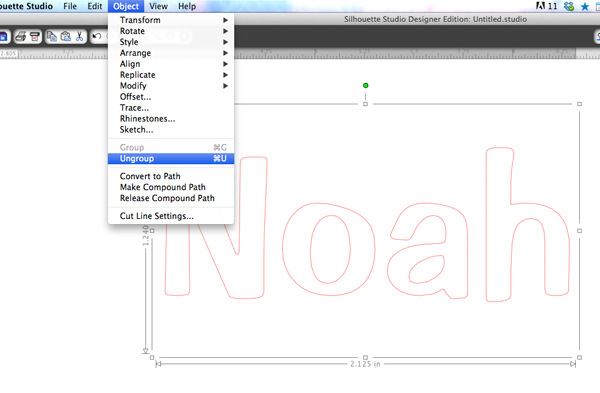Click the 1.240 height dimension label
The height and width of the screenshot is (393, 600).
coord(145,235)
